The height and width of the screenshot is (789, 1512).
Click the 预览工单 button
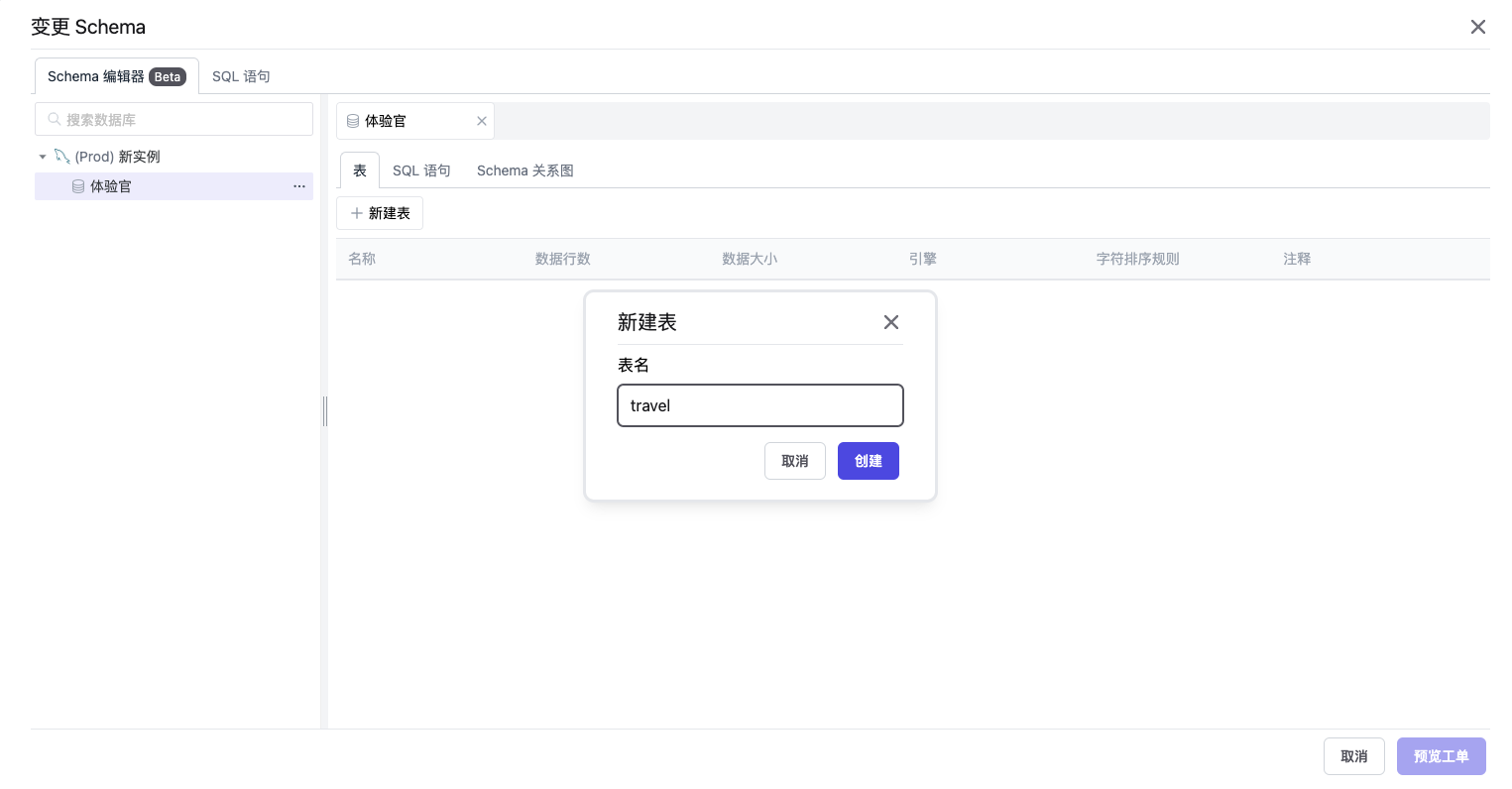point(1441,756)
